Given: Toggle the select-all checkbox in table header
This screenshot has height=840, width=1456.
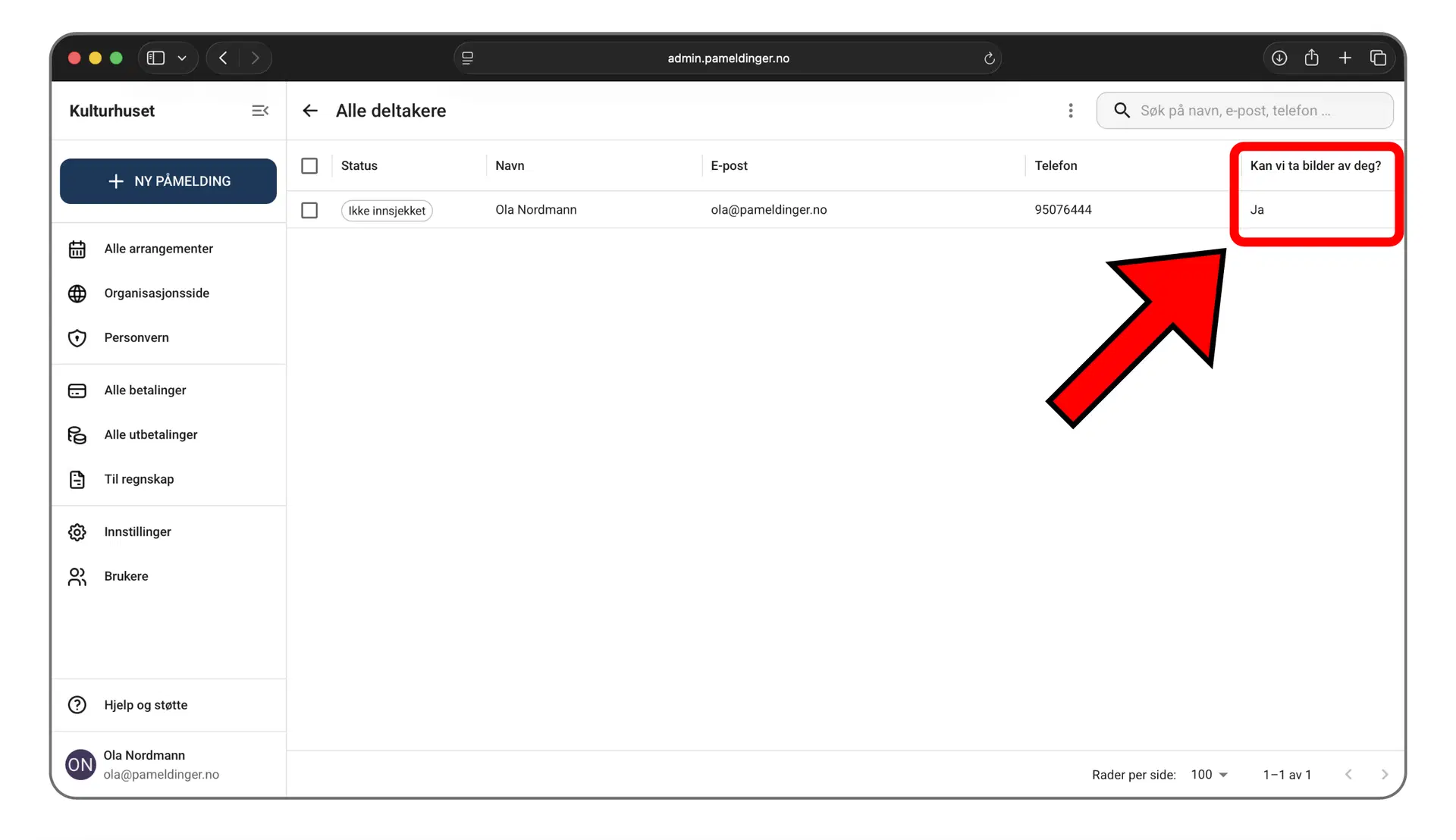Looking at the screenshot, I should point(309,166).
